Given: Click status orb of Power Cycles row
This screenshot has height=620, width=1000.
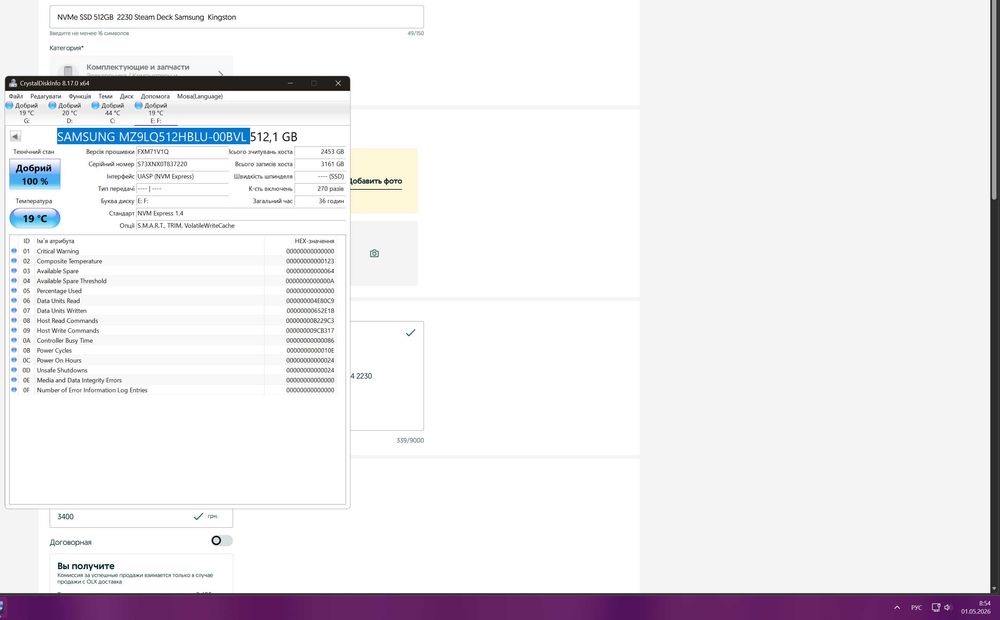Looking at the screenshot, I should (14, 350).
